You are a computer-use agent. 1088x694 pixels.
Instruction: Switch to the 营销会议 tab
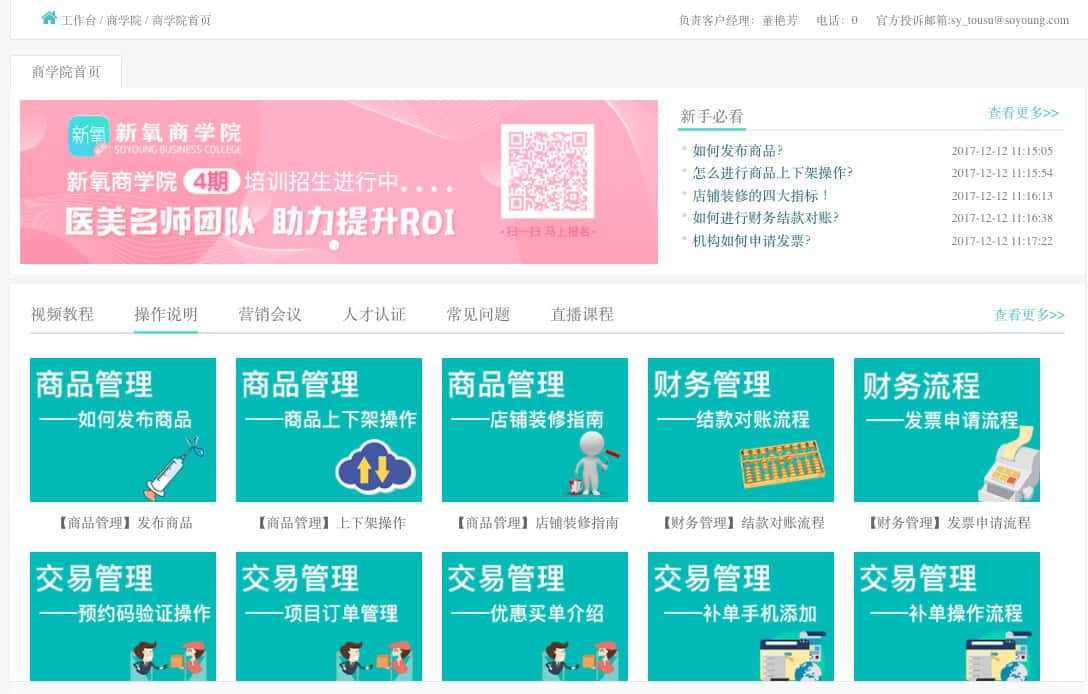270,314
